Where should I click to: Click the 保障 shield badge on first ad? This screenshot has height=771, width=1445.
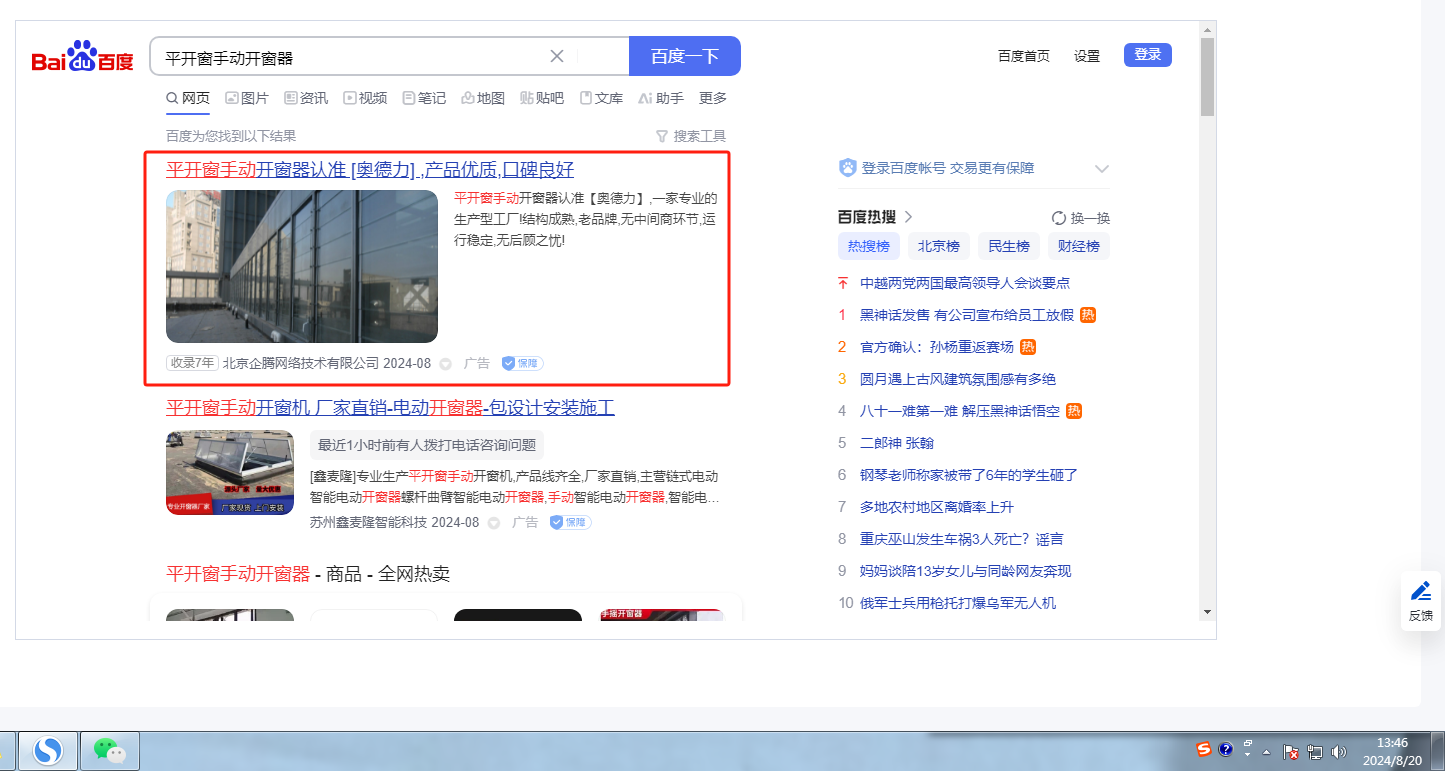[522, 363]
